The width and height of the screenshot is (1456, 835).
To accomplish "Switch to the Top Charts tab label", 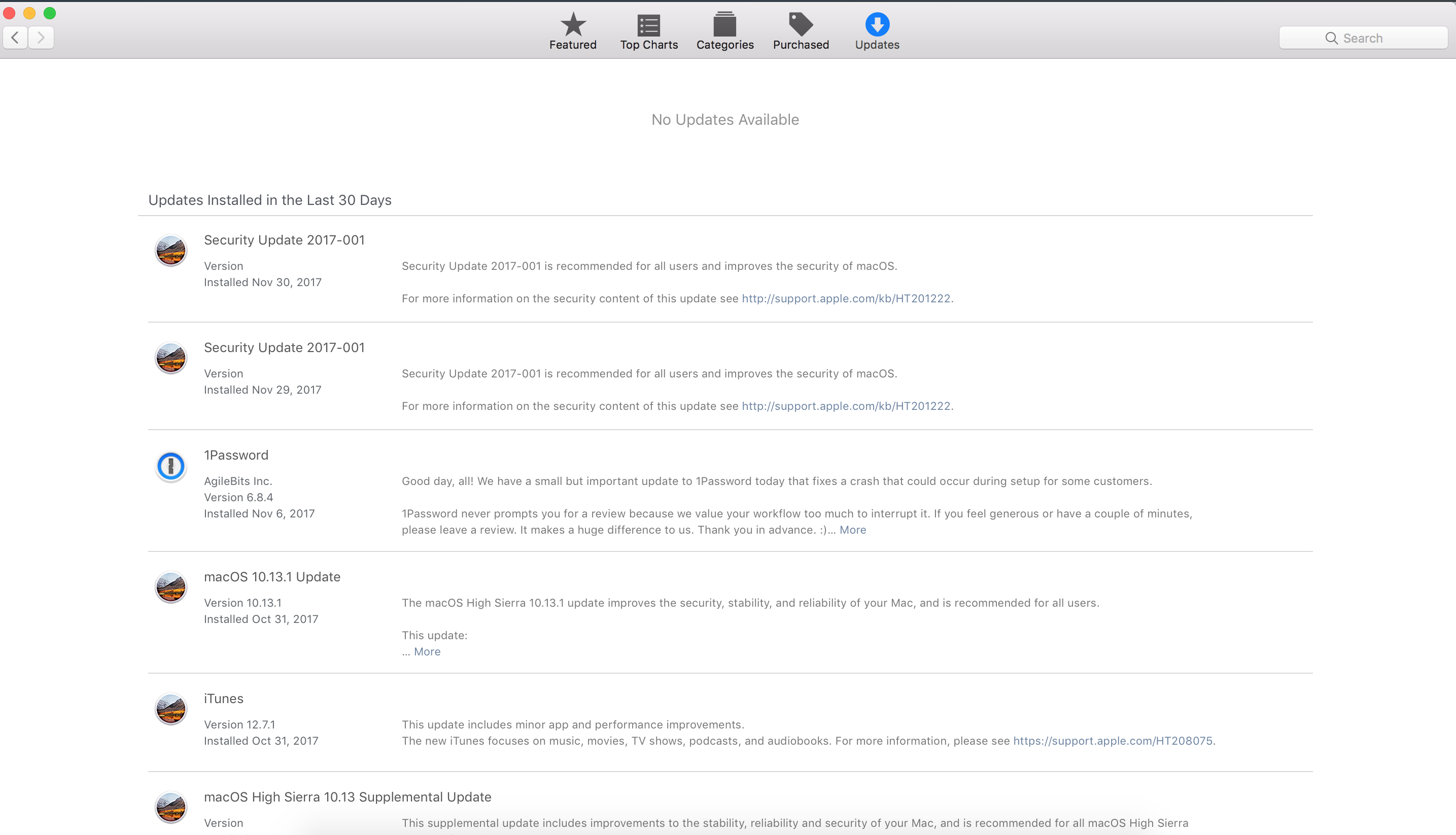I will coord(648,45).
